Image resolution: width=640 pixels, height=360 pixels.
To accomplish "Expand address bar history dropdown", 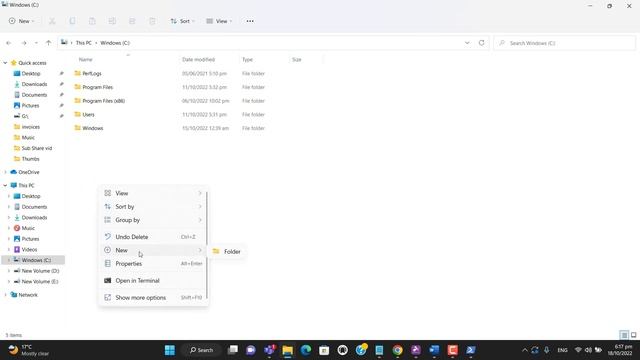I will [x=467, y=43].
